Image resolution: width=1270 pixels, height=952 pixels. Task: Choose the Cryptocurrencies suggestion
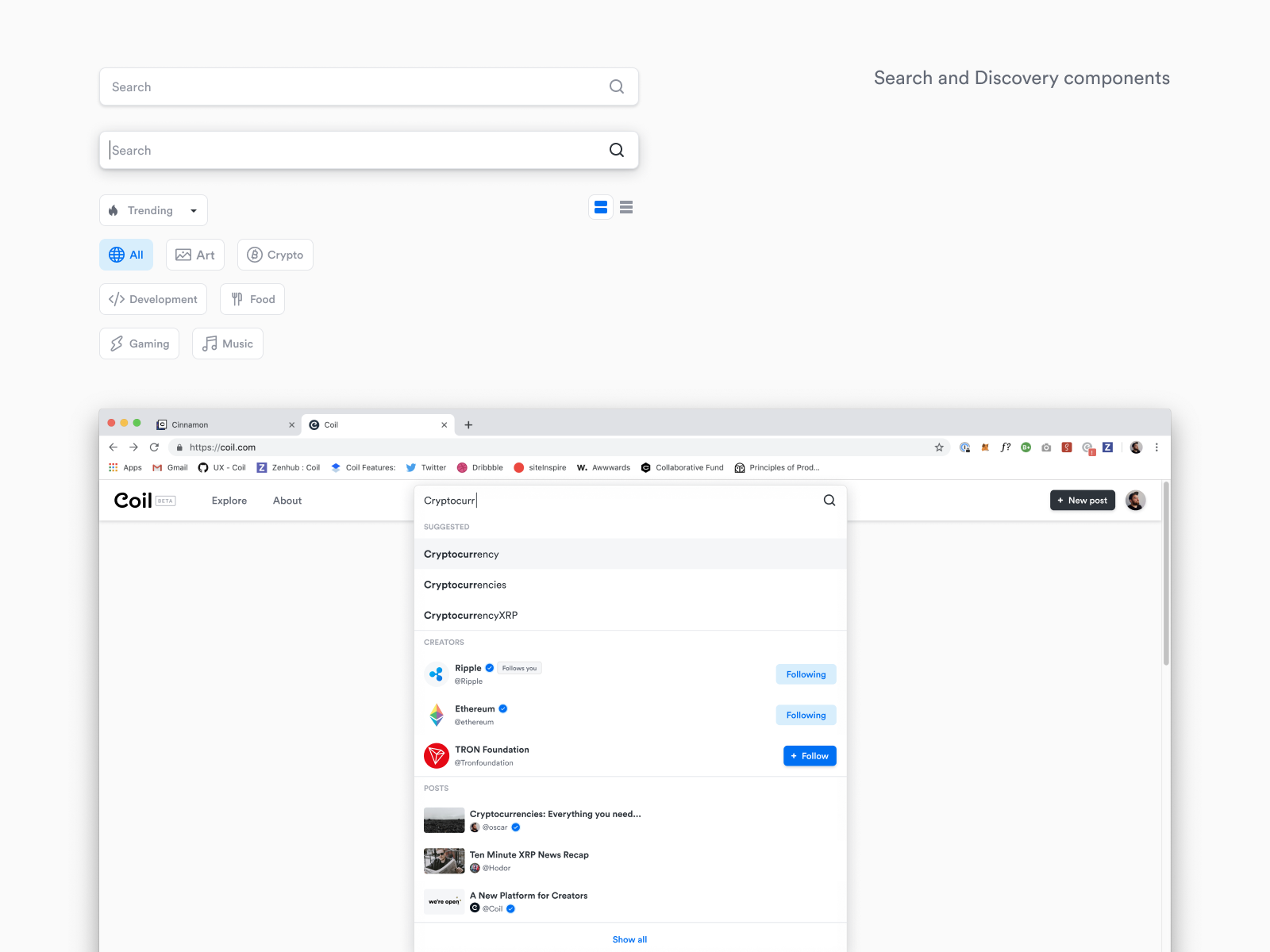(x=630, y=585)
